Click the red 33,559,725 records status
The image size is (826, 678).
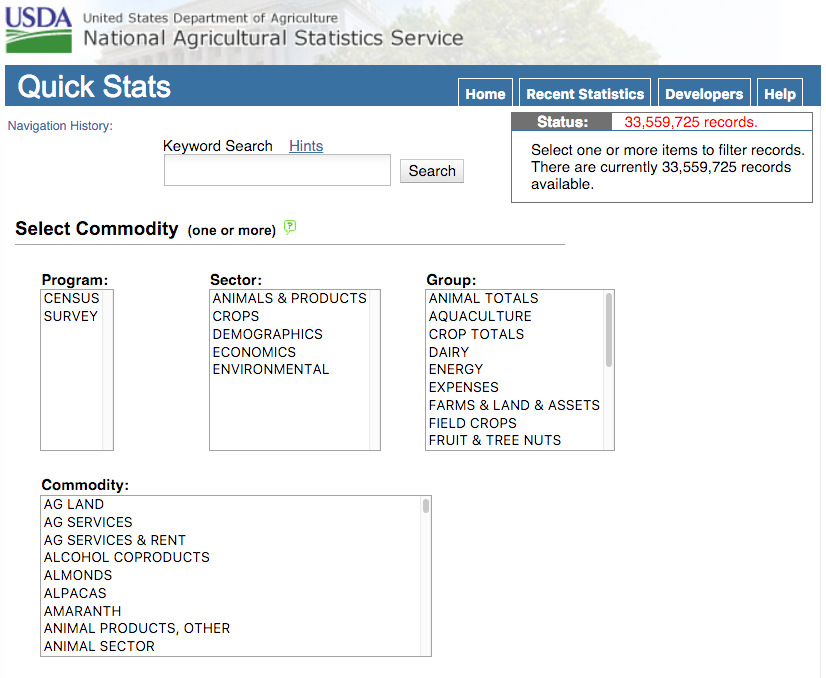click(x=691, y=122)
